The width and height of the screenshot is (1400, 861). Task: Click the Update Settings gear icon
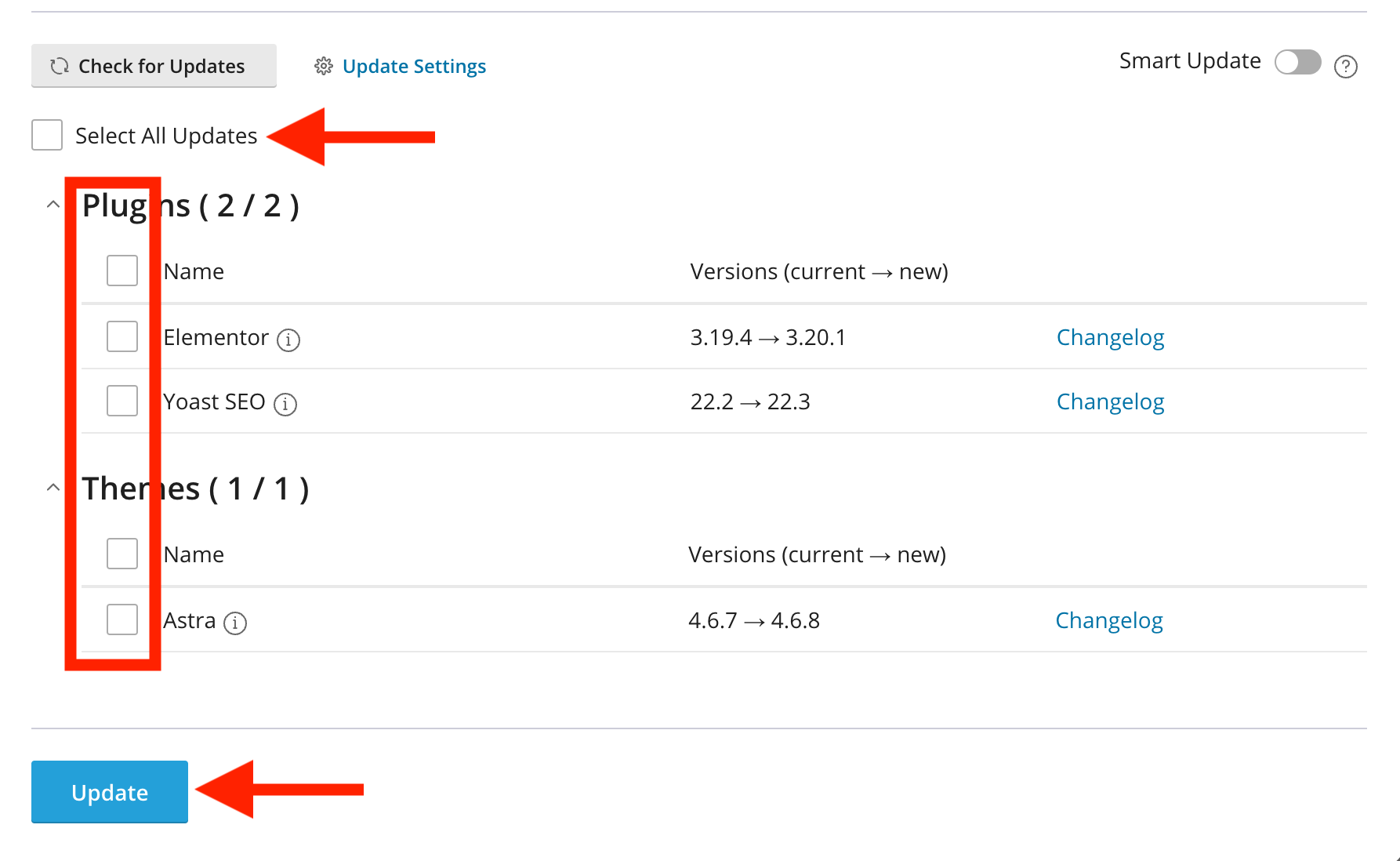coord(324,66)
